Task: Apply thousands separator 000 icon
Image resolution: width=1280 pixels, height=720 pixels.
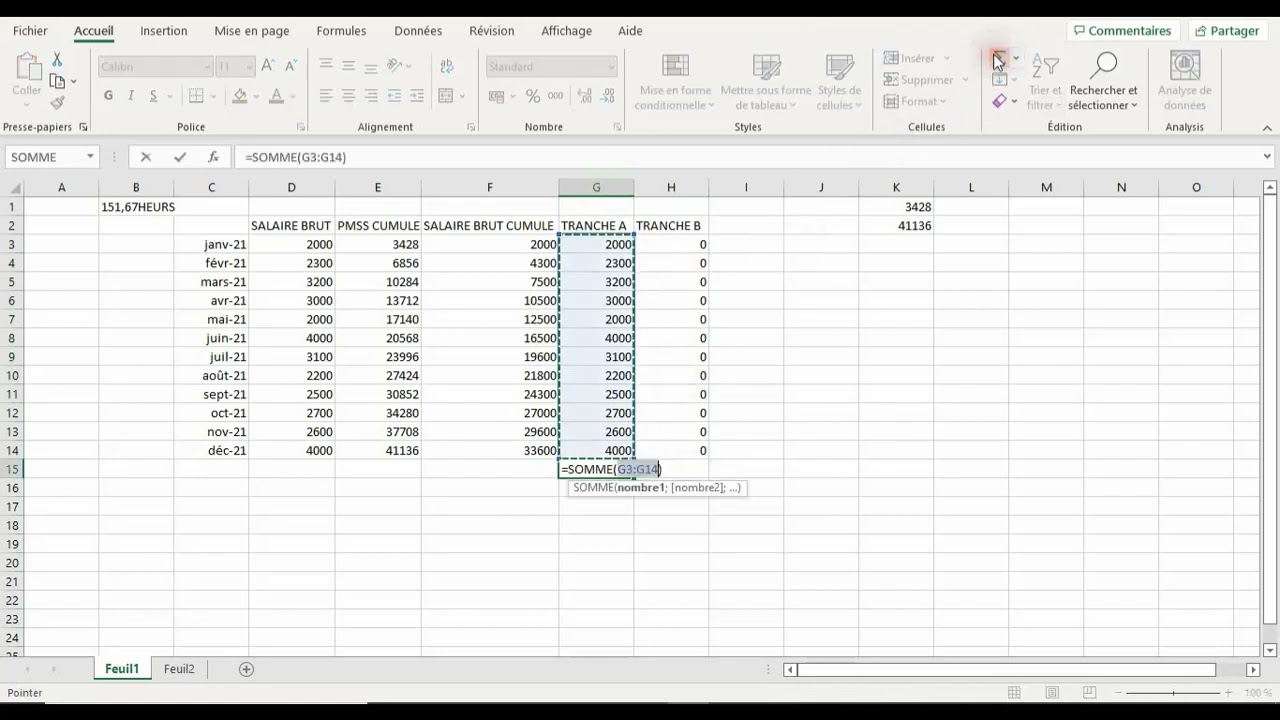Action: pos(556,96)
